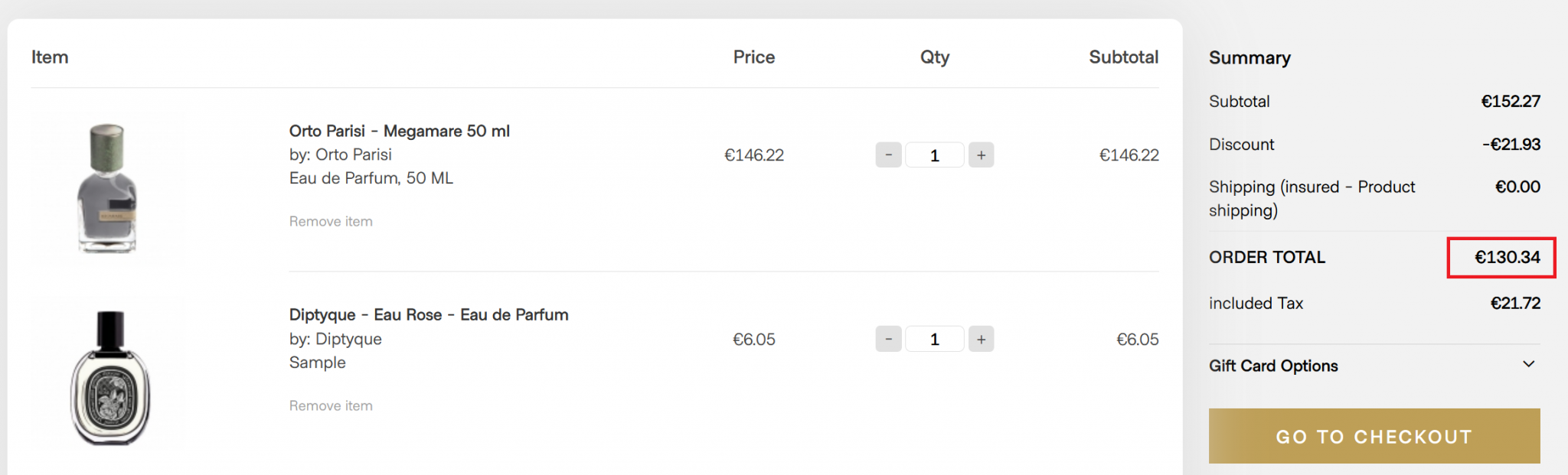Click the highlighted order total amount

[x=1507, y=257]
